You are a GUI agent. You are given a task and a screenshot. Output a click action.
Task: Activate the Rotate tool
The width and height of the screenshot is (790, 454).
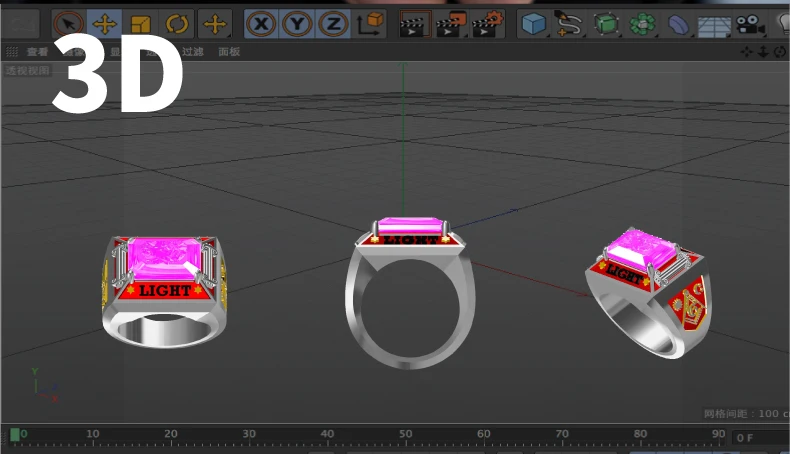(176, 24)
